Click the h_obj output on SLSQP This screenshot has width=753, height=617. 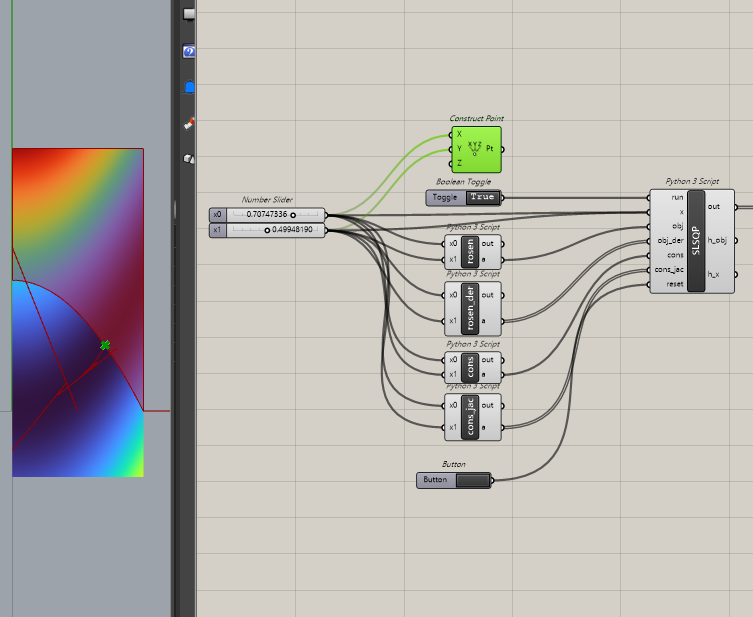tap(716, 240)
